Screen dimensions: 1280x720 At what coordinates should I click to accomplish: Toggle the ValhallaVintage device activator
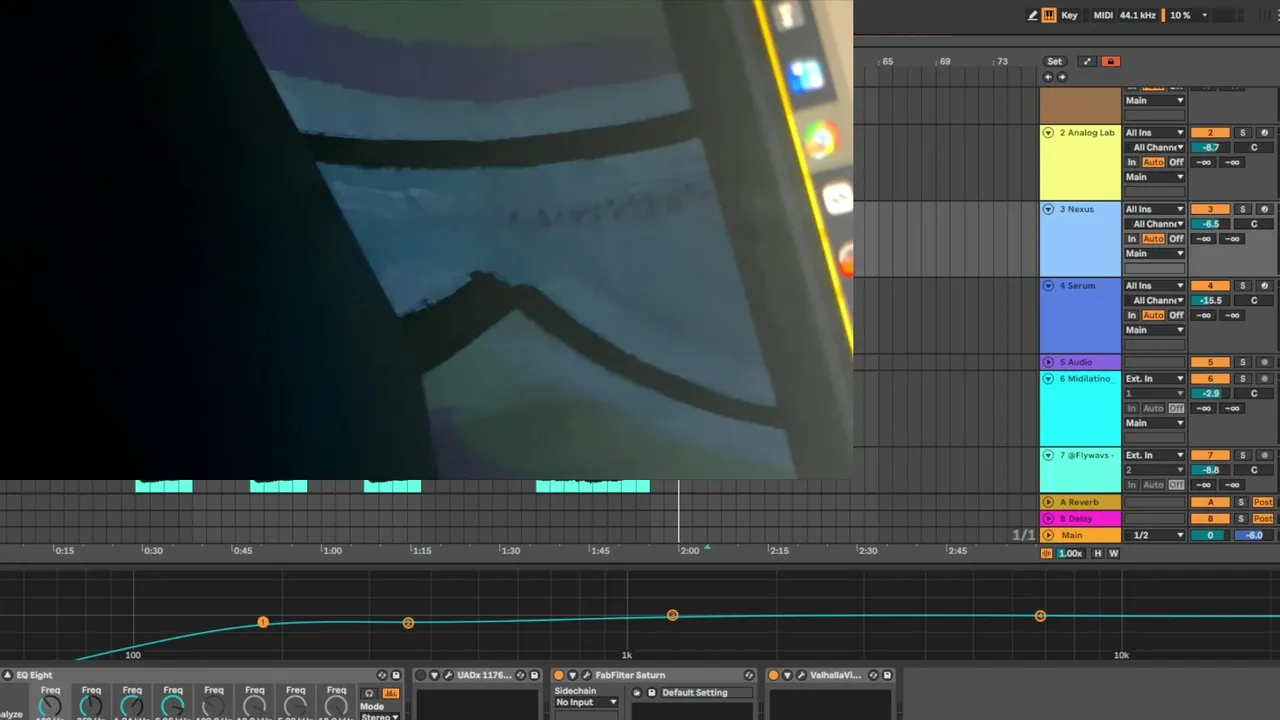point(774,675)
